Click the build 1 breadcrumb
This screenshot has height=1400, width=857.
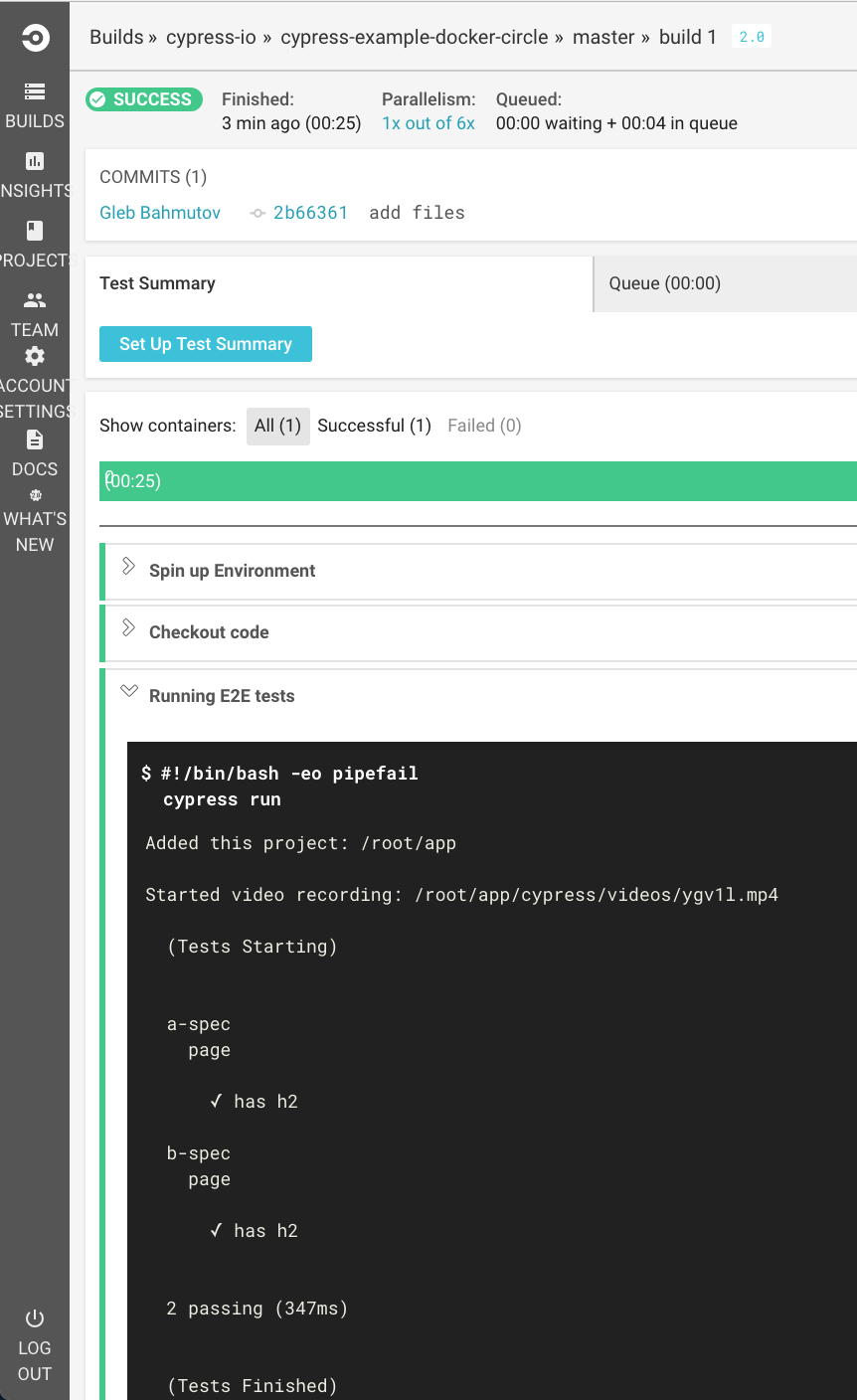tap(688, 37)
